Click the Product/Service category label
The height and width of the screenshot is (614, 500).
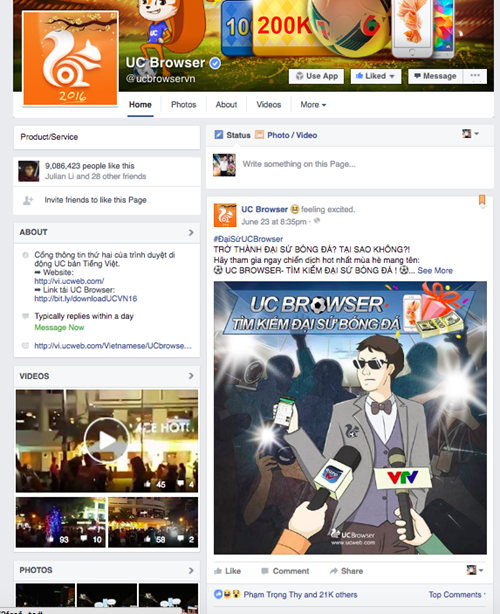[49, 137]
